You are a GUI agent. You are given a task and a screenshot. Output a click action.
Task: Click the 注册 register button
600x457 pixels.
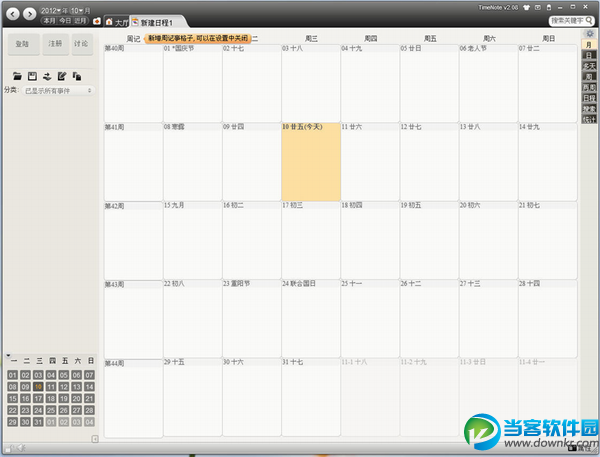click(x=55, y=44)
